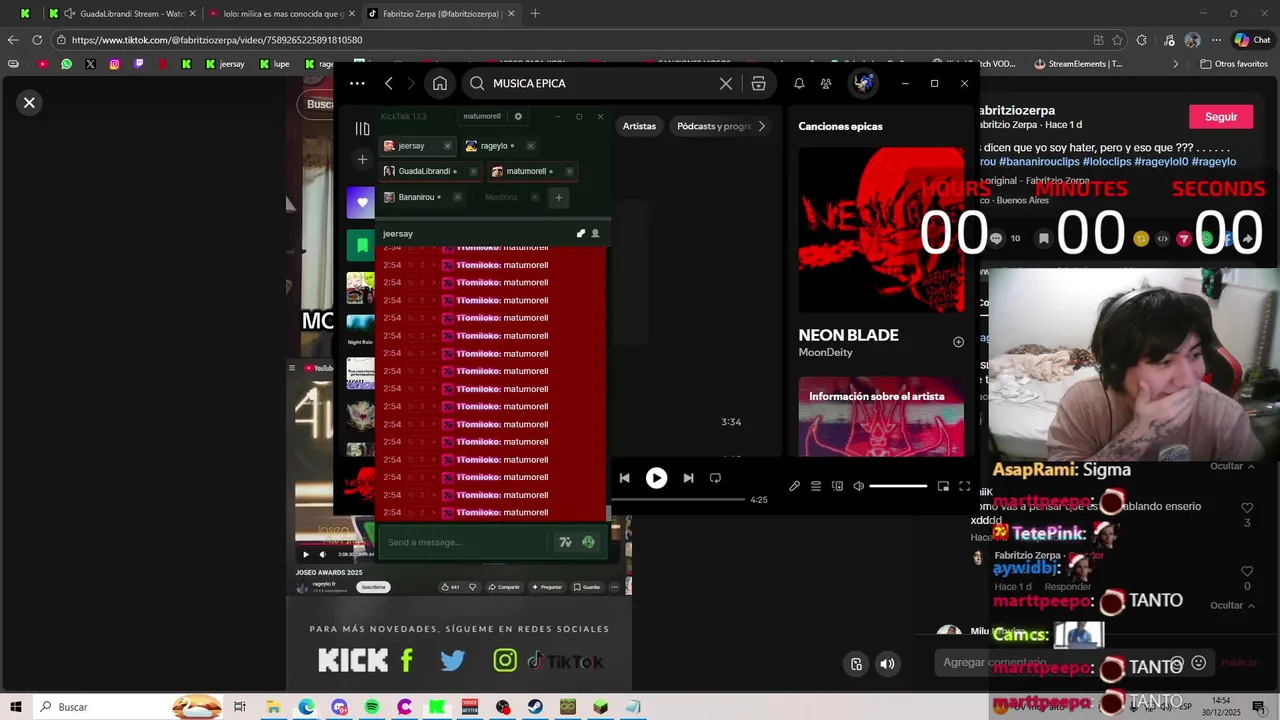Mute the TikTok video sound
The width and height of the screenshot is (1280, 720).
click(x=887, y=663)
